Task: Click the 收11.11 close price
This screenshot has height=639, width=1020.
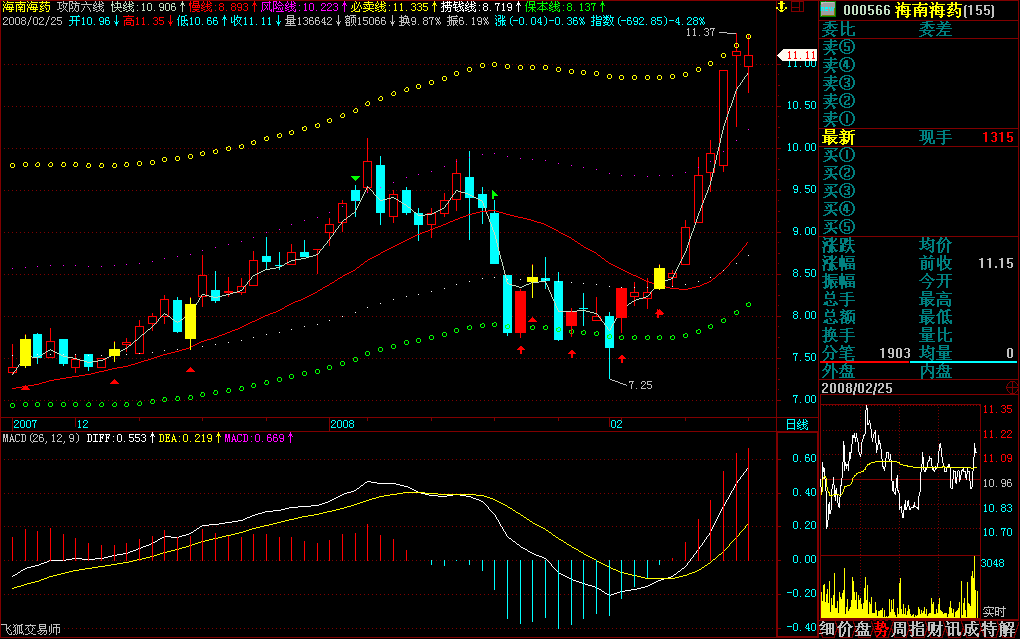Action: 251,21
